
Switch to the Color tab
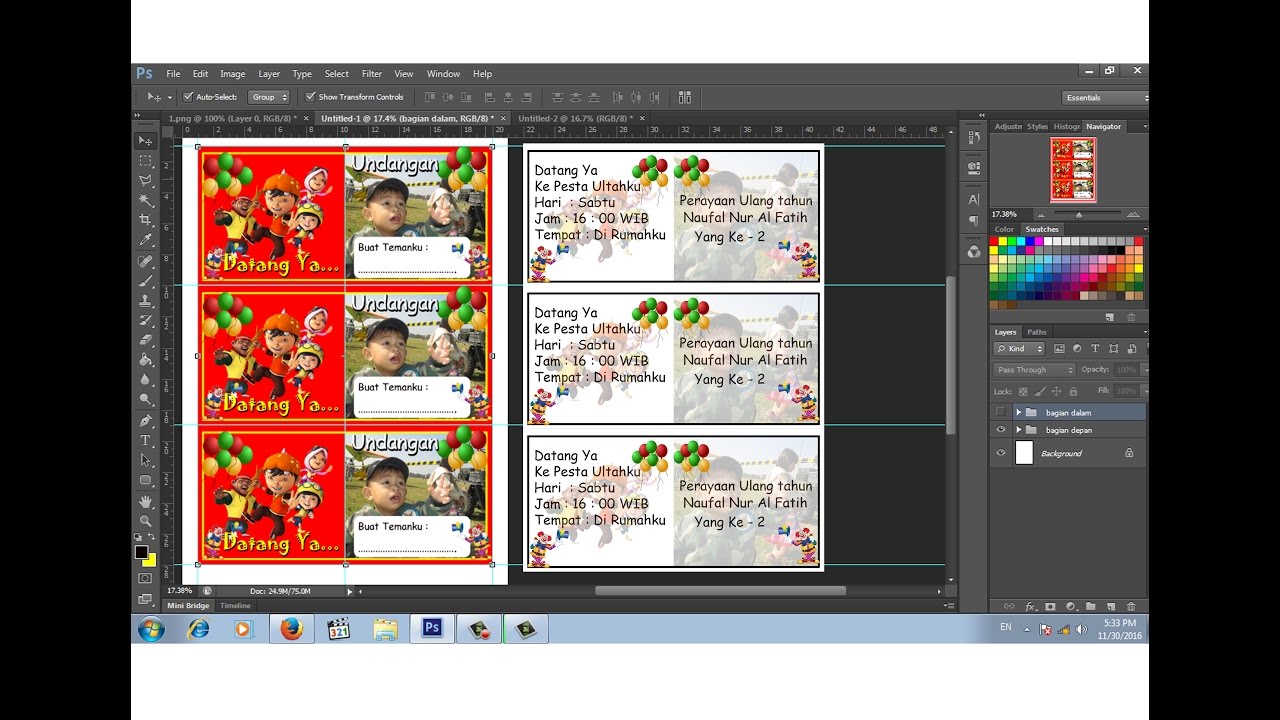click(1004, 229)
